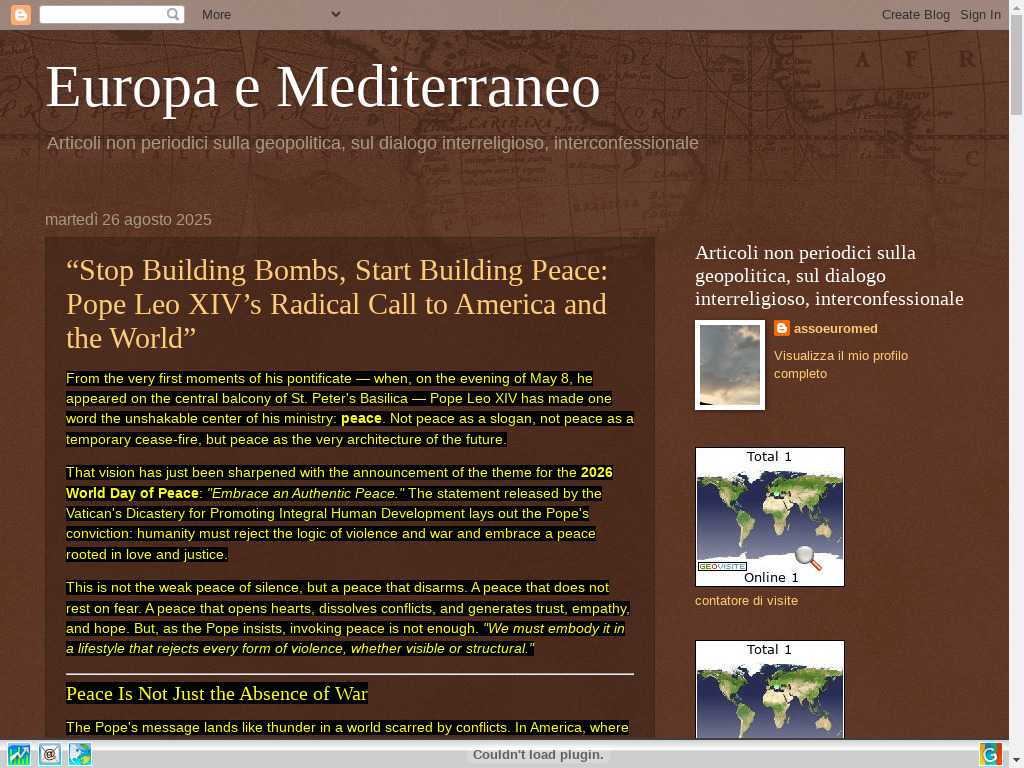Click the sidebar heading "Articoli non periodici sulla geopolitica"
This screenshot has height=768, width=1024.
coord(829,276)
